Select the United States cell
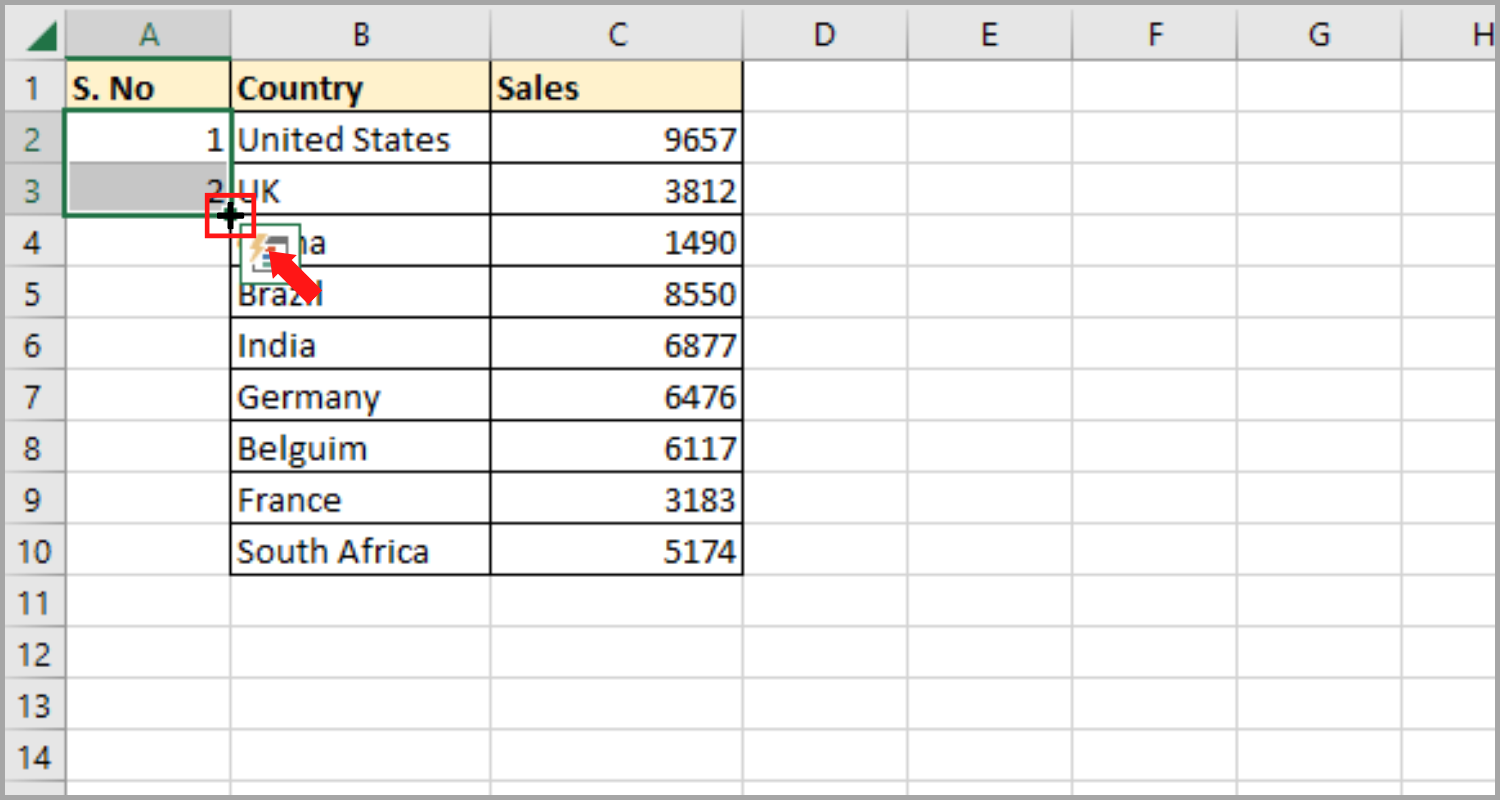1500x800 pixels. (360, 139)
